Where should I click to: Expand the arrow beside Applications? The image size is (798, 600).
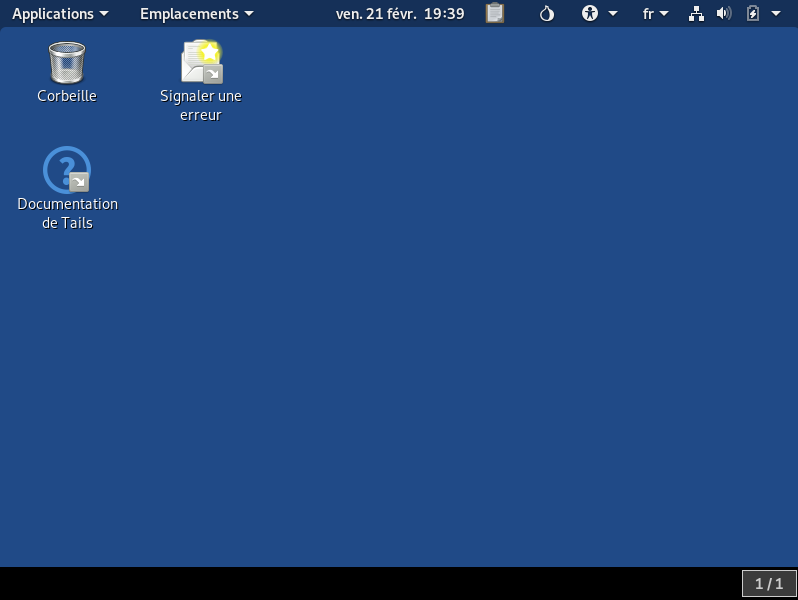coord(104,14)
